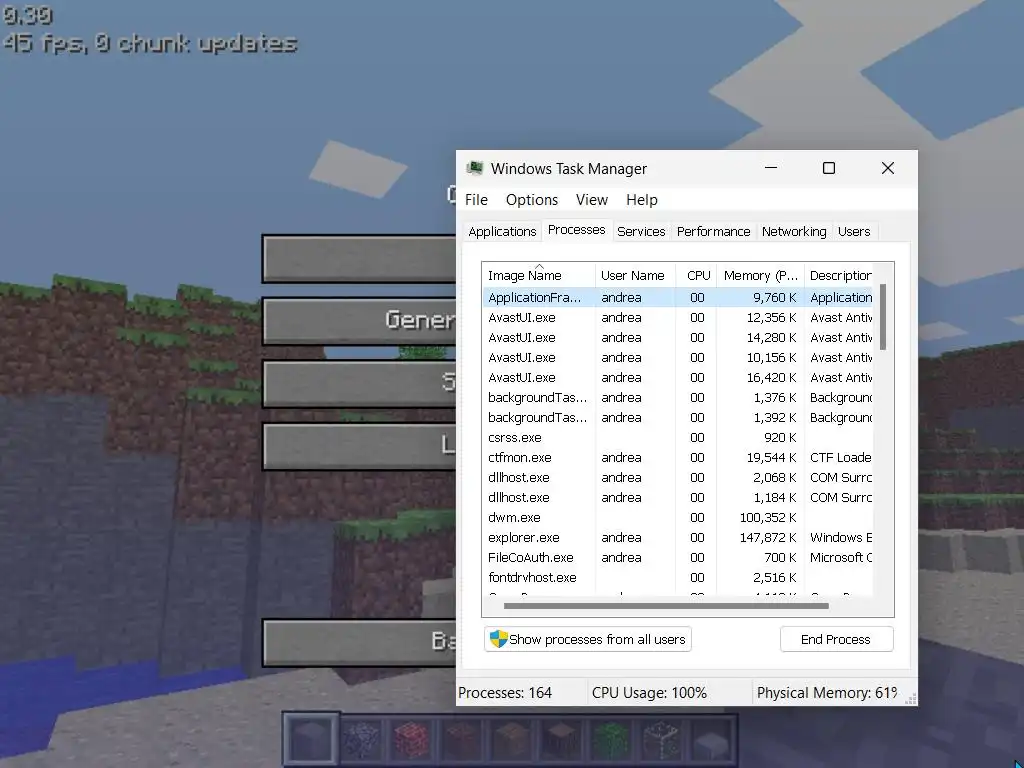Select the wooden planks hotbar slot
The height and width of the screenshot is (768, 1024).
tap(511, 740)
